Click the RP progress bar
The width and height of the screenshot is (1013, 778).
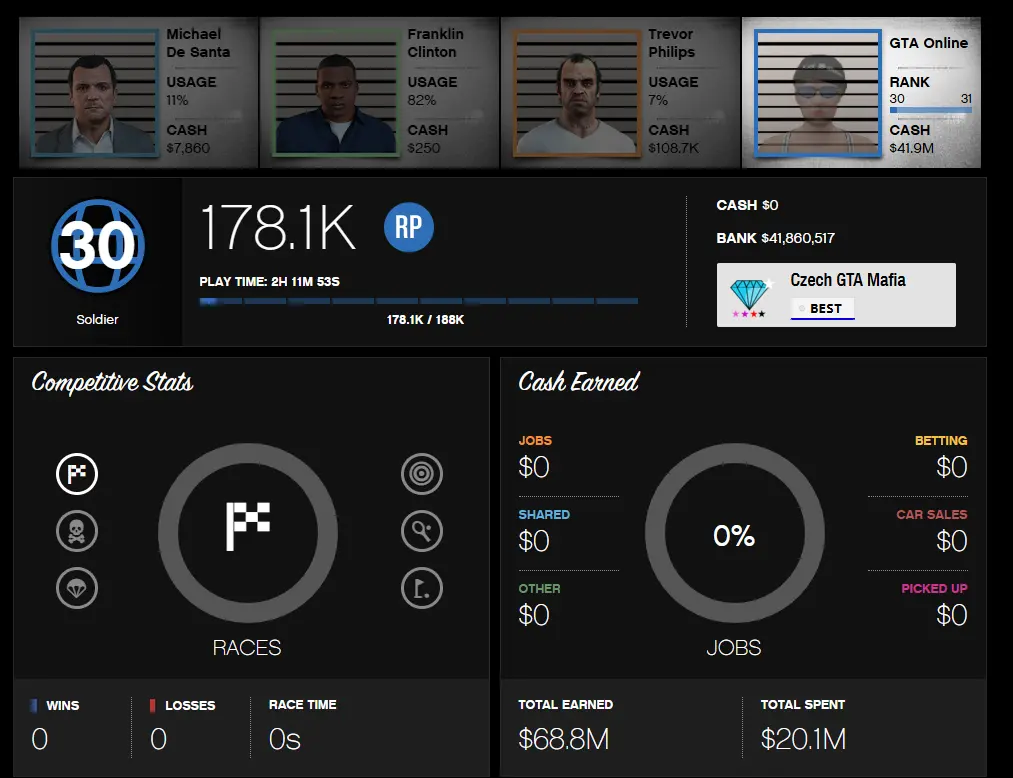pyautogui.click(x=419, y=301)
